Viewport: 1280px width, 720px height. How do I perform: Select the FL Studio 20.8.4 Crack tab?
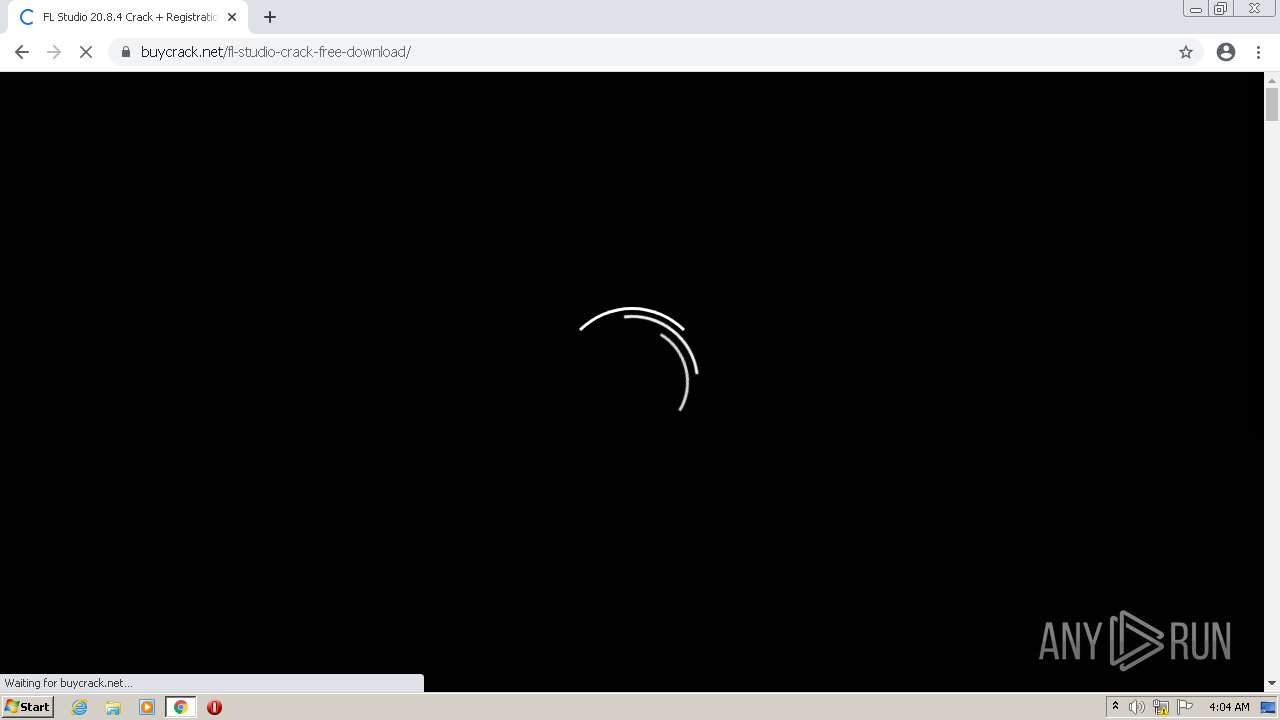(x=128, y=17)
